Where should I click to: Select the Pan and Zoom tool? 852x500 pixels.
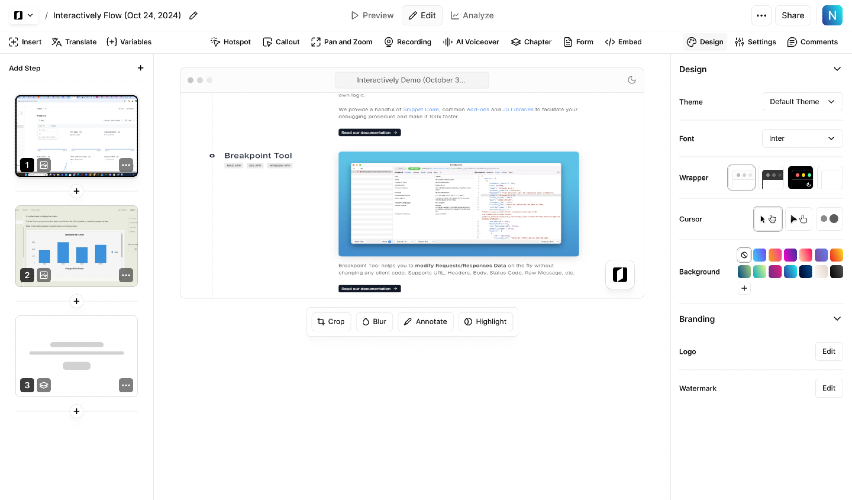pyautogui.click(x=342, y=42)
